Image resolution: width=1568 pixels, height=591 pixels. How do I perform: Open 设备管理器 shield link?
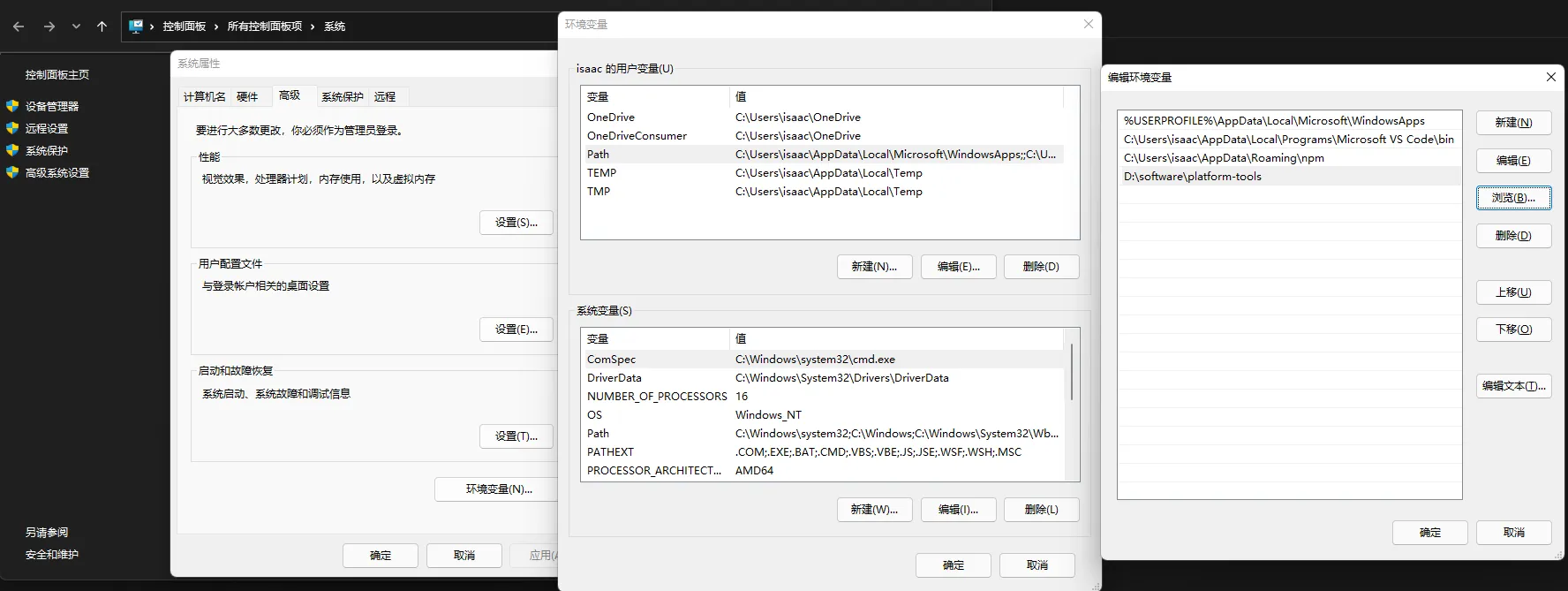[51, 106]
